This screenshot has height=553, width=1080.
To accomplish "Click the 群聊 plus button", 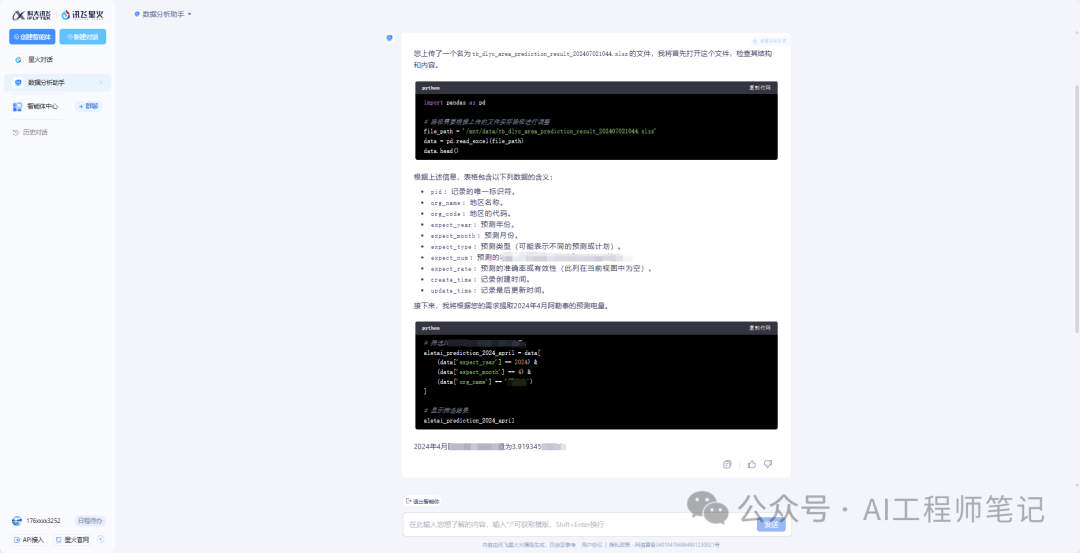I will (88, 107).
